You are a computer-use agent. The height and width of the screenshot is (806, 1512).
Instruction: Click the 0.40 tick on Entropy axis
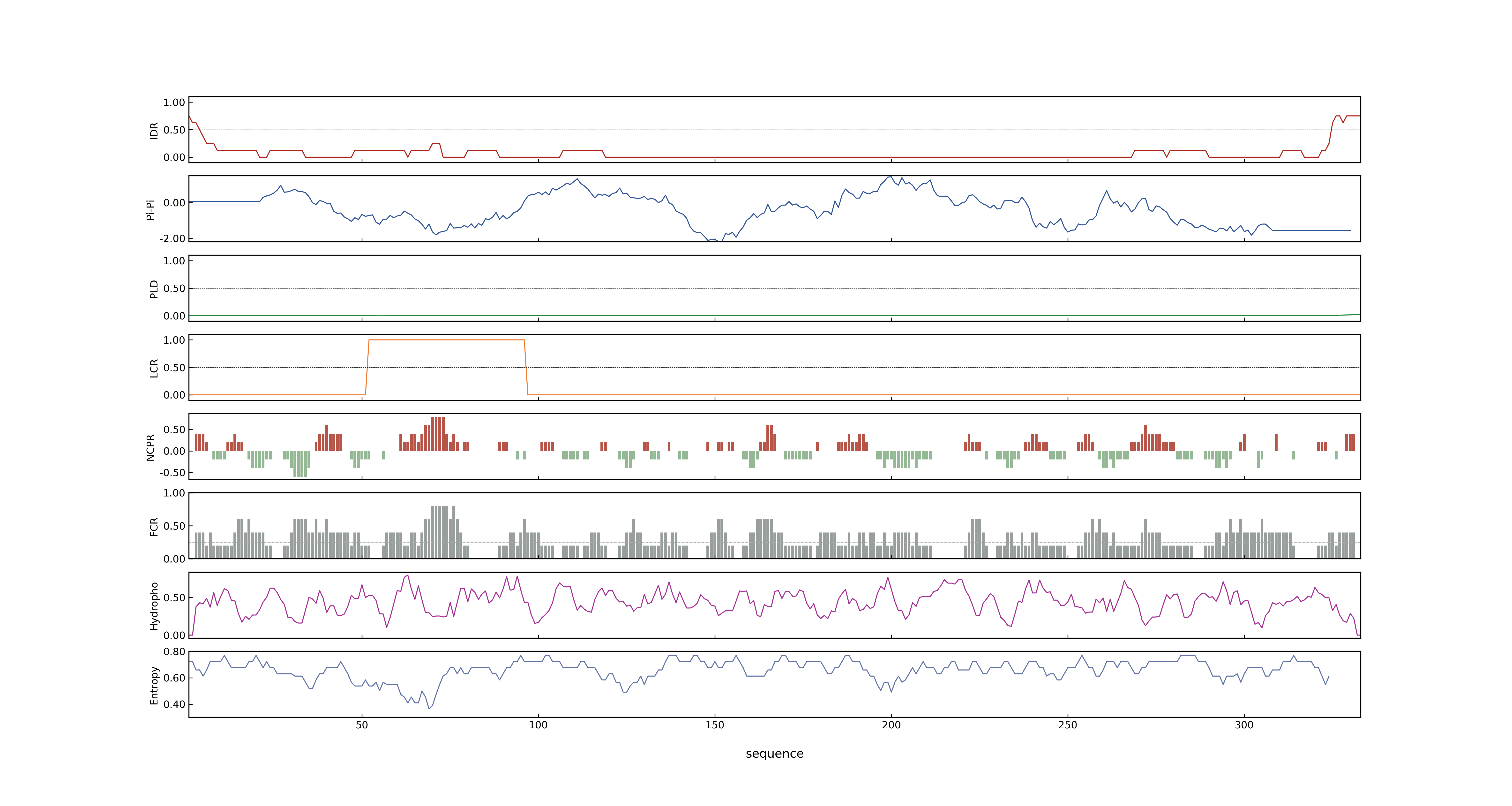coord(174,704)
